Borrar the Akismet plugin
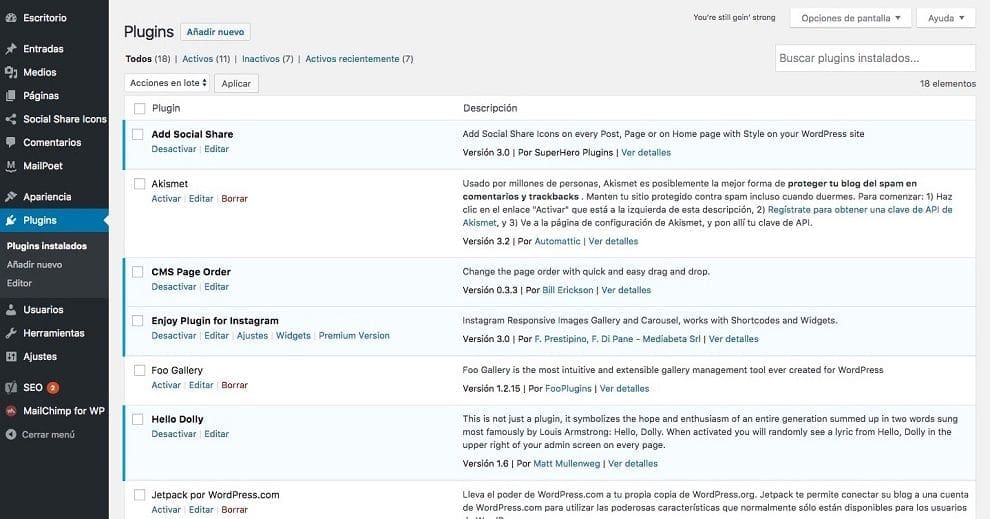The height and width of the screenshot is (519, 990). click(234, 198)
